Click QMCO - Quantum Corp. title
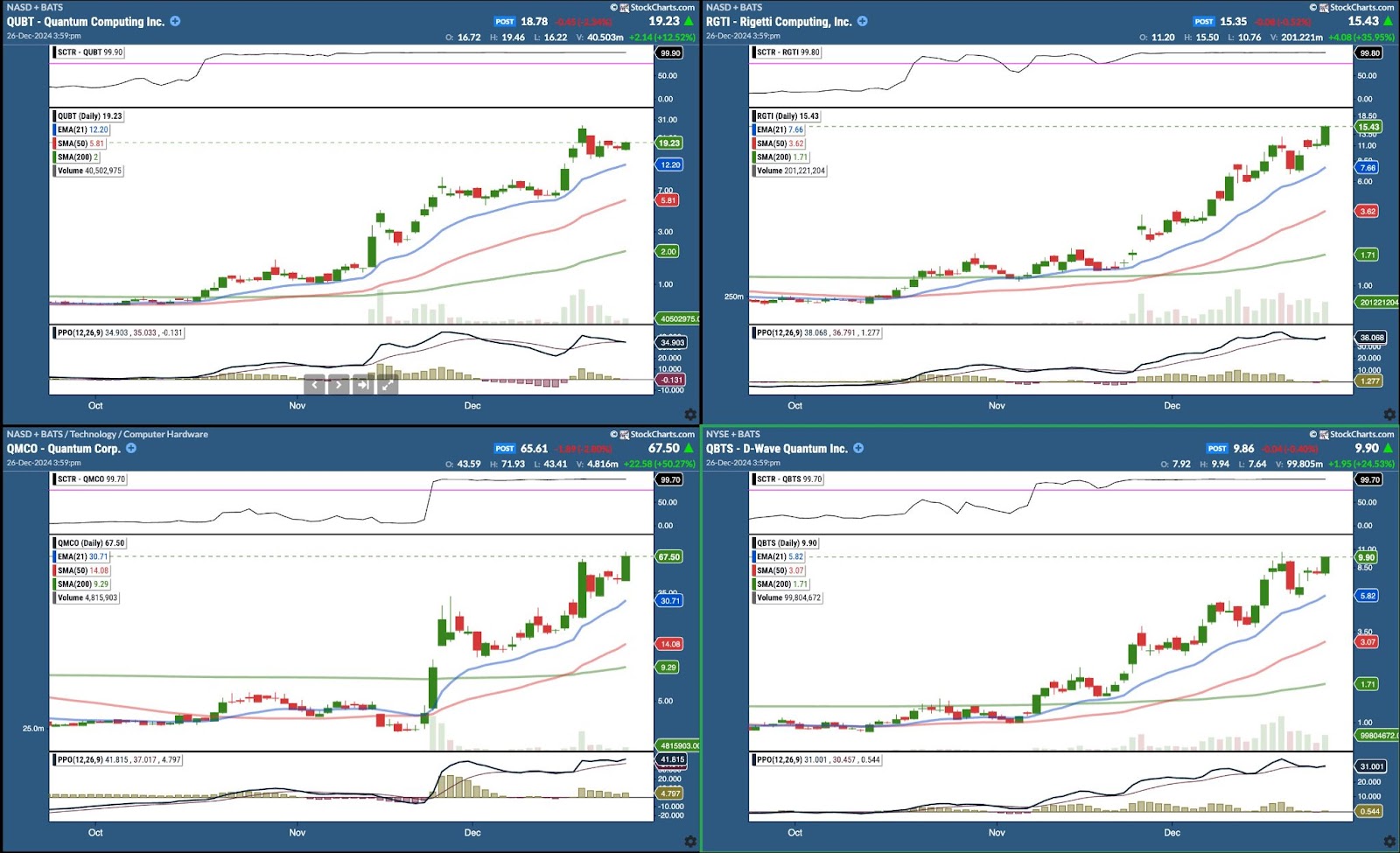1400x853 pixels. point(64,449)
